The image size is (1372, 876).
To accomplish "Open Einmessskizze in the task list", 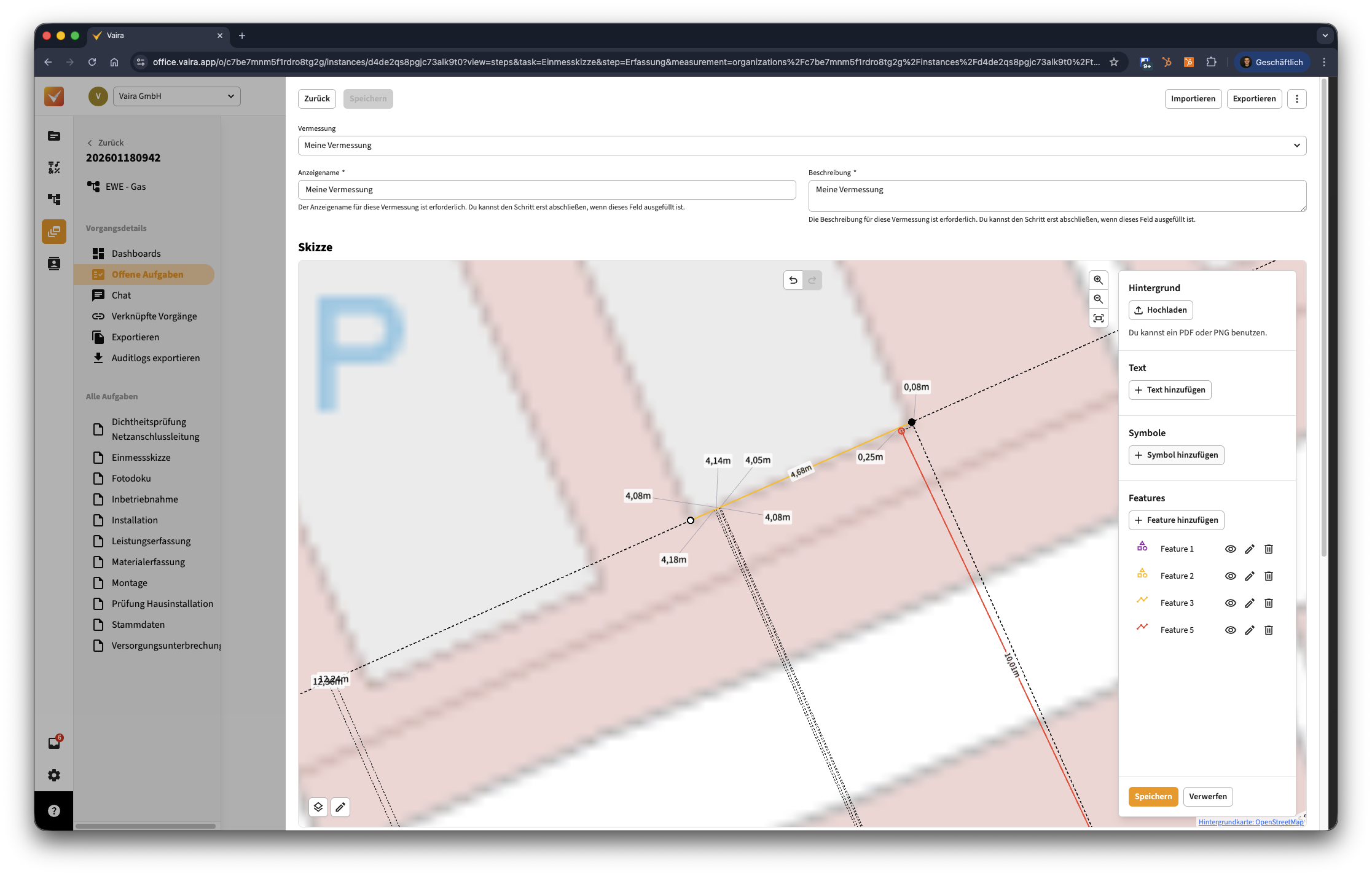I will (x=141, y=458).
